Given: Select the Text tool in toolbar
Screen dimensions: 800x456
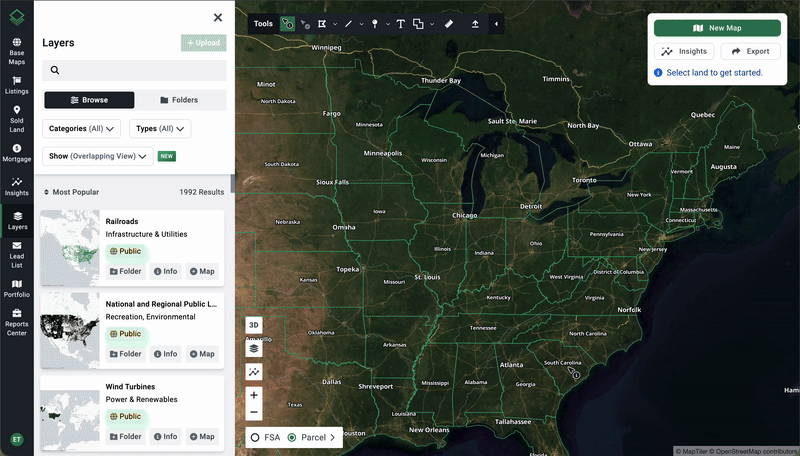Looking at the screenshot, I should pyautogui.click(x=400, y=23).
